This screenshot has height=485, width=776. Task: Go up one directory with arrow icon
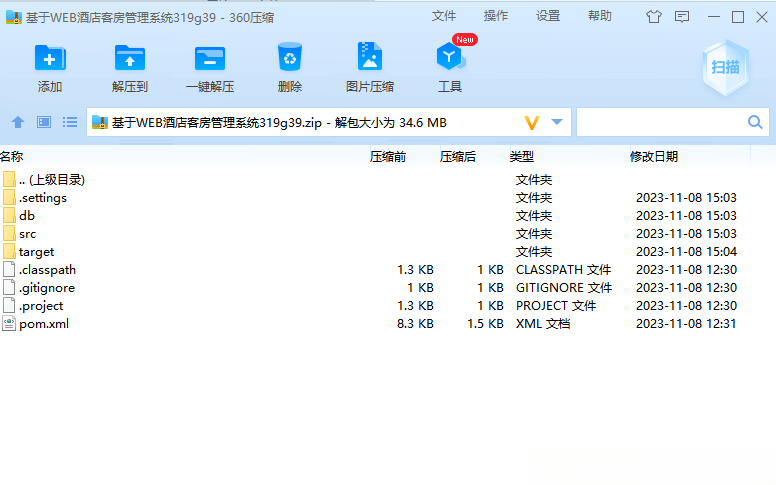pos(18,122)
